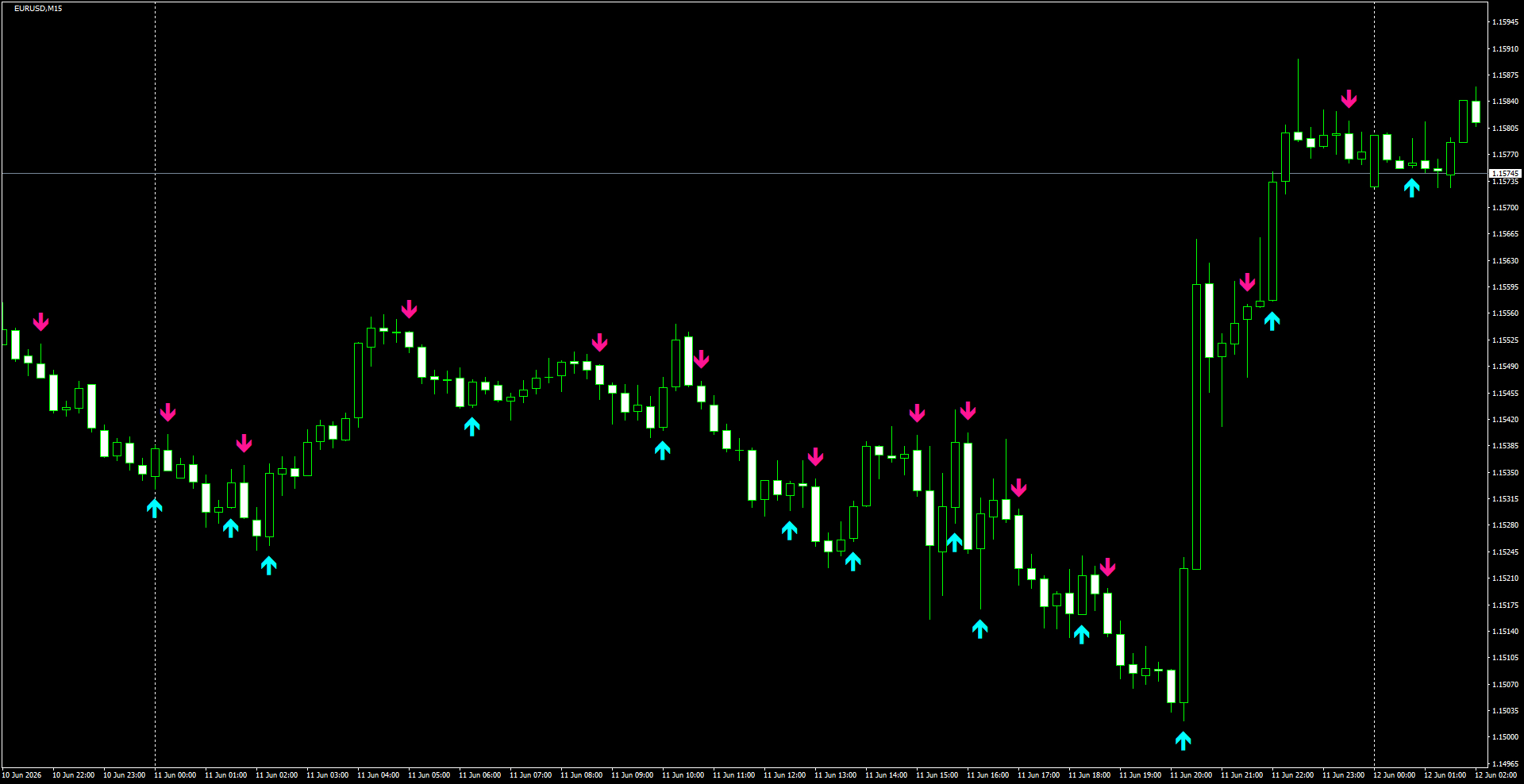The image size is (1524, 784).
Task: Select the rightmost cyan up arrow near 12 Jun 00:00
Action: tap(1411, 188)
